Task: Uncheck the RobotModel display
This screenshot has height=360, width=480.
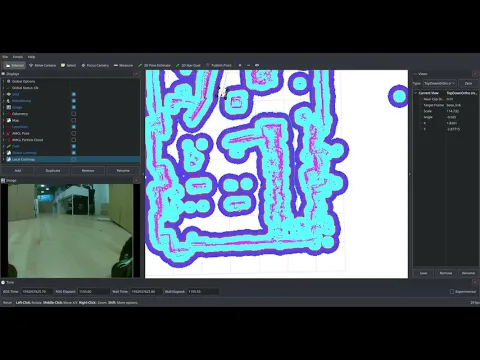Action: point(74,101)
